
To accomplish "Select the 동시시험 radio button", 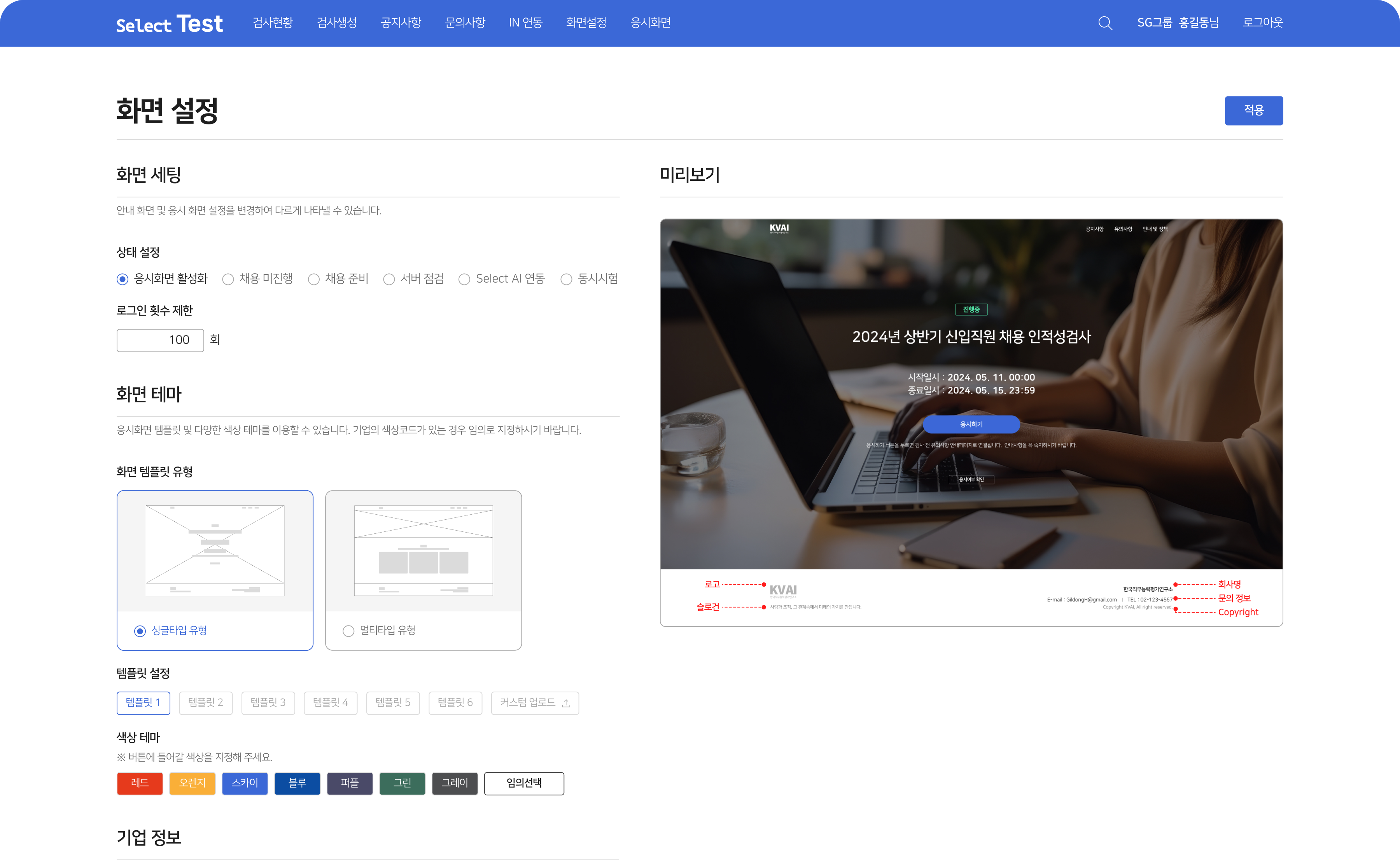I will pyautogui.click(x=566, y=279).
